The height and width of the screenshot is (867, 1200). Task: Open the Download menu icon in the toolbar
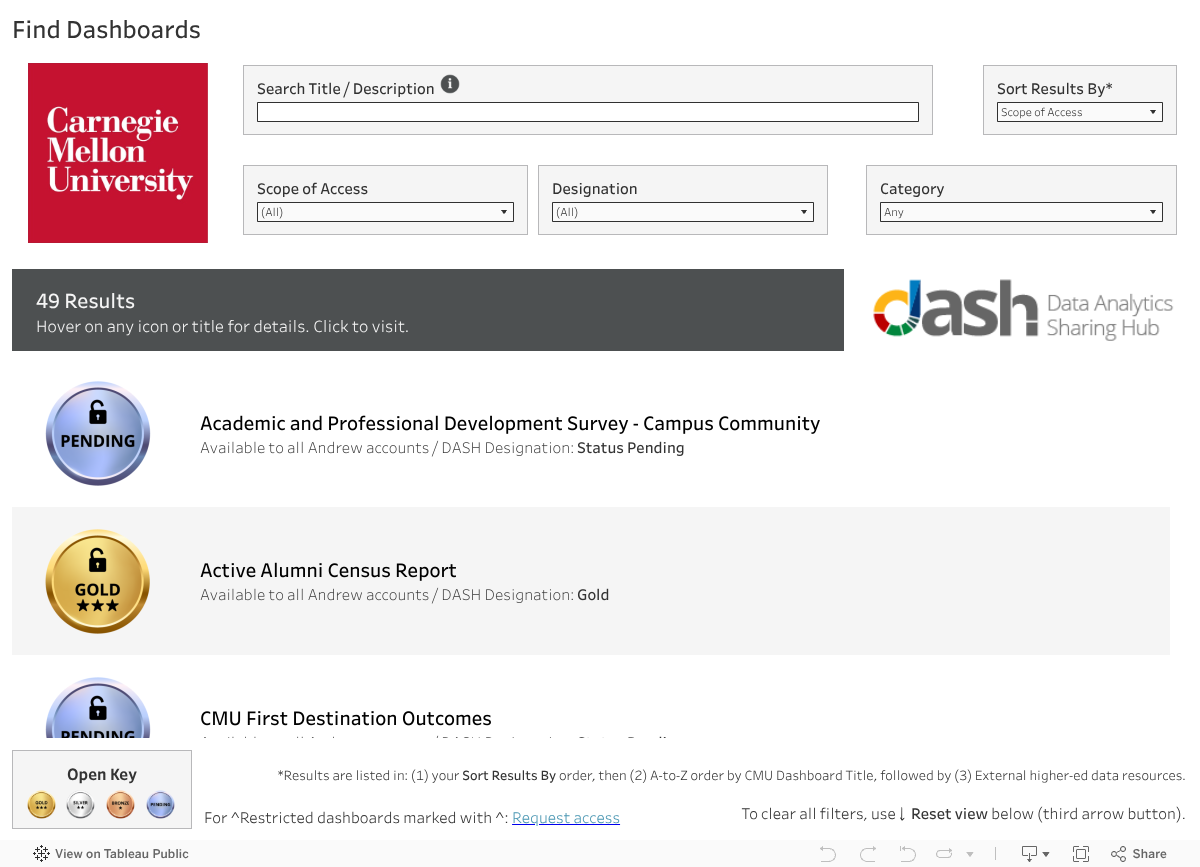(x=1029, y=853)
